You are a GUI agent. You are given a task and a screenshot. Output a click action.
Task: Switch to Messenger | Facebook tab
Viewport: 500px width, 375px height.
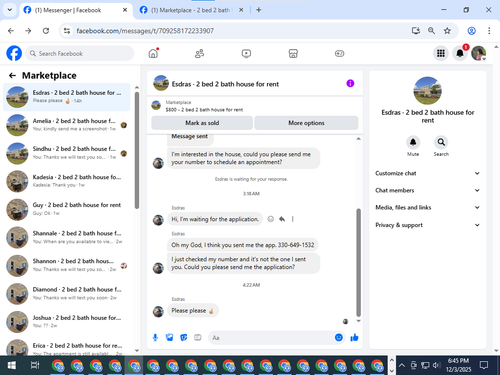tap(75, 10)
